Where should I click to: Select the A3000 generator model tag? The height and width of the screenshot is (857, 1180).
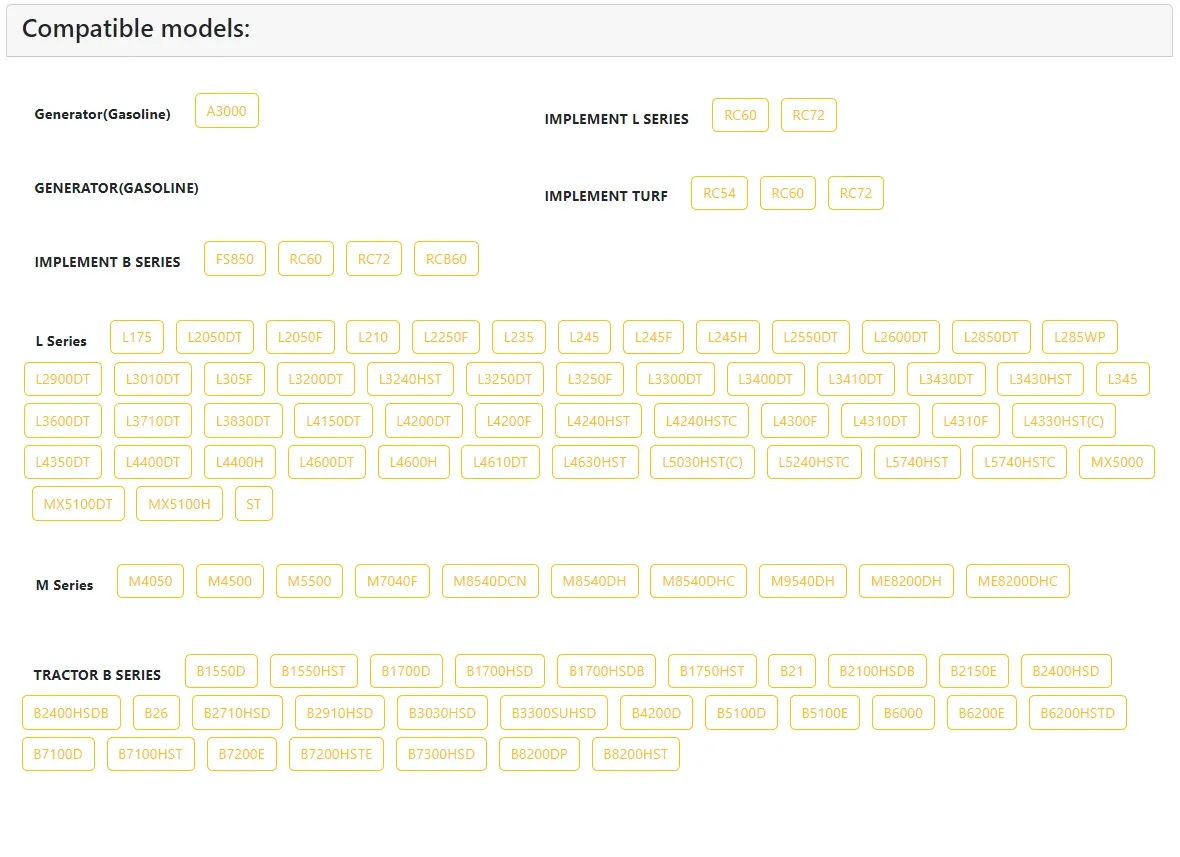point(227,111)
